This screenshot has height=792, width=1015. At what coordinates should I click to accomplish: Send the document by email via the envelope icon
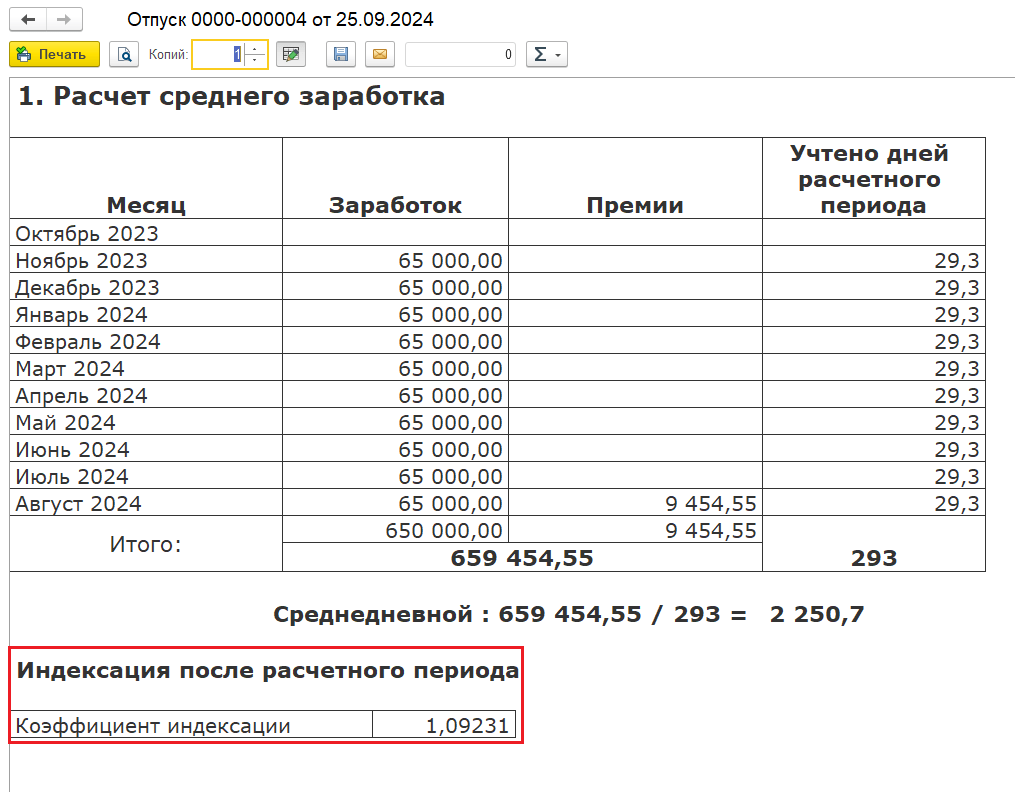click(x=379, y=54)
